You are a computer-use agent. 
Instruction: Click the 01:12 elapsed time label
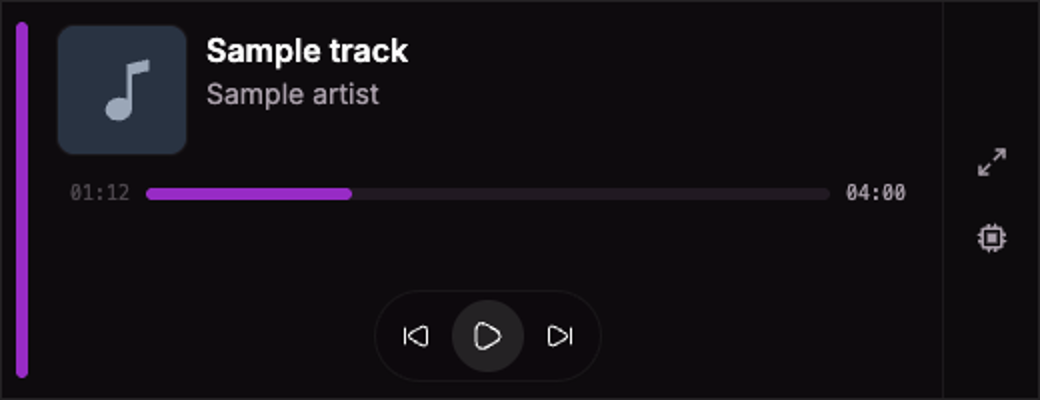[99, 193]
